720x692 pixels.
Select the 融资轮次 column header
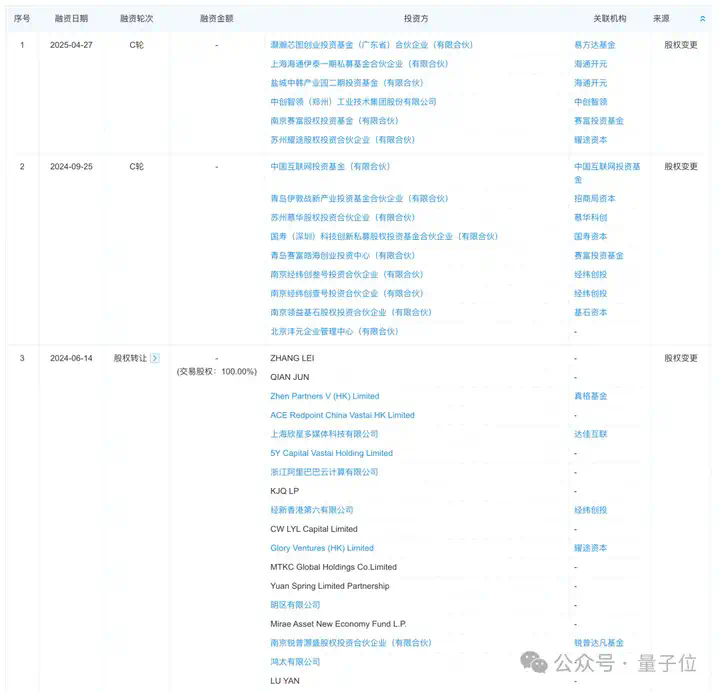(x=137, y=18)
